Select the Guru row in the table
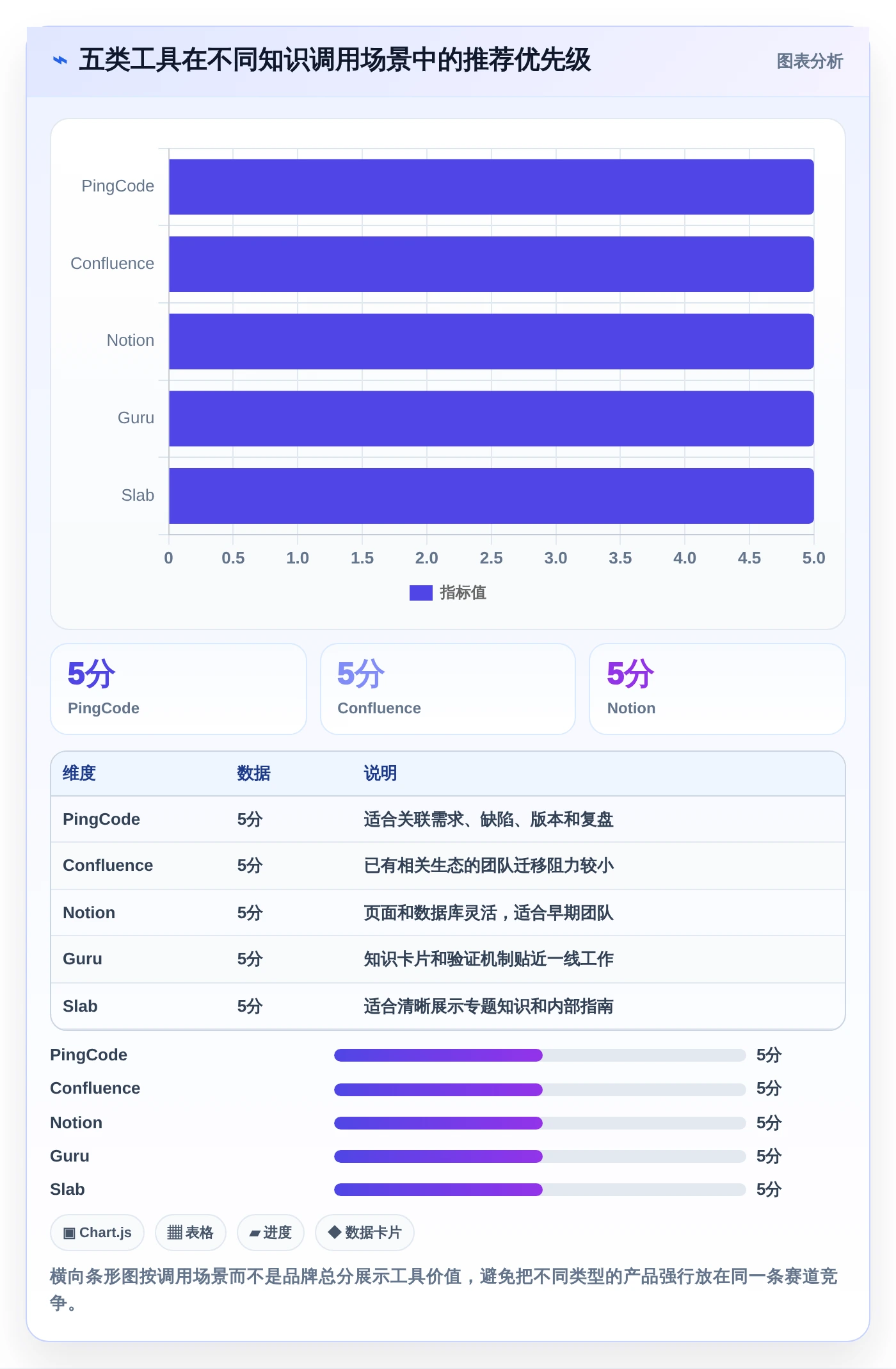The height and width of the screenshot is (1369, 896). tap(448, 959)
